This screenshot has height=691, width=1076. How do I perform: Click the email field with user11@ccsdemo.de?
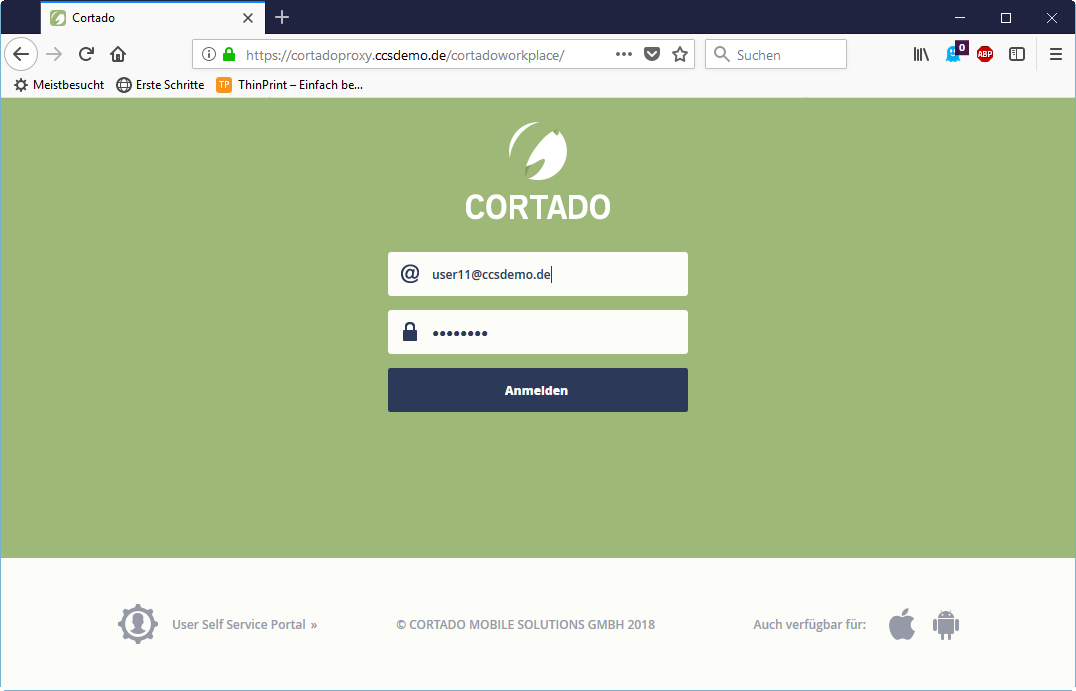pyautogui.click(x=537, y=274)
